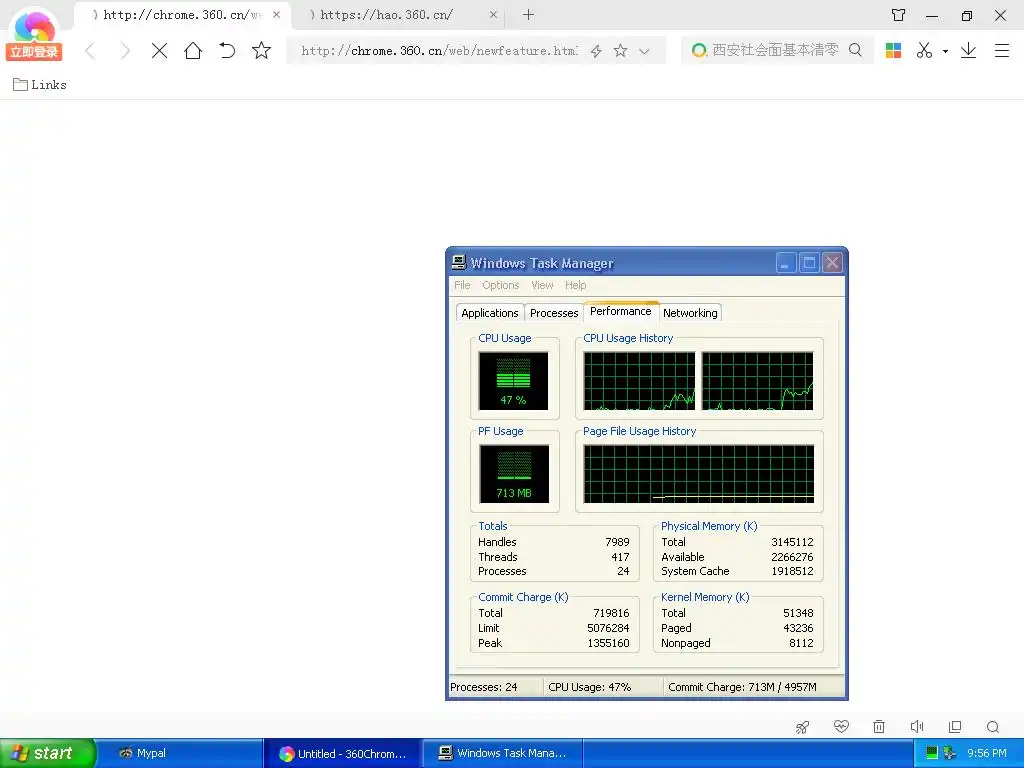Viewport: 1024px width, 768px height.
Task: Stop loading with the X button
Action: point(159,51)
